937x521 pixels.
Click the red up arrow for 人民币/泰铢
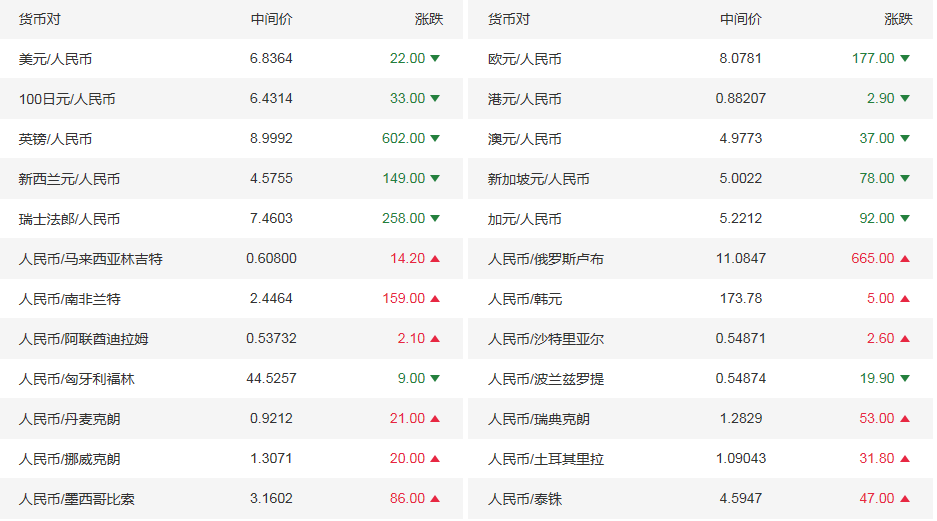click(905, 499)
